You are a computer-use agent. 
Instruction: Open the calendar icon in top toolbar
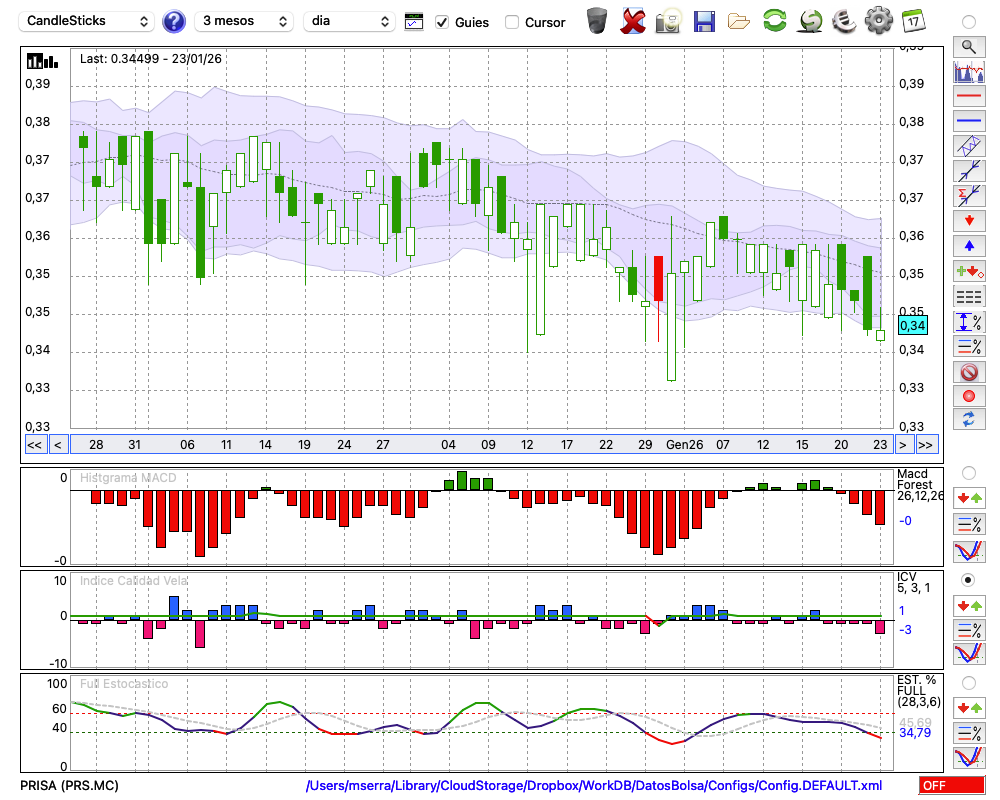tap(912, 21)
